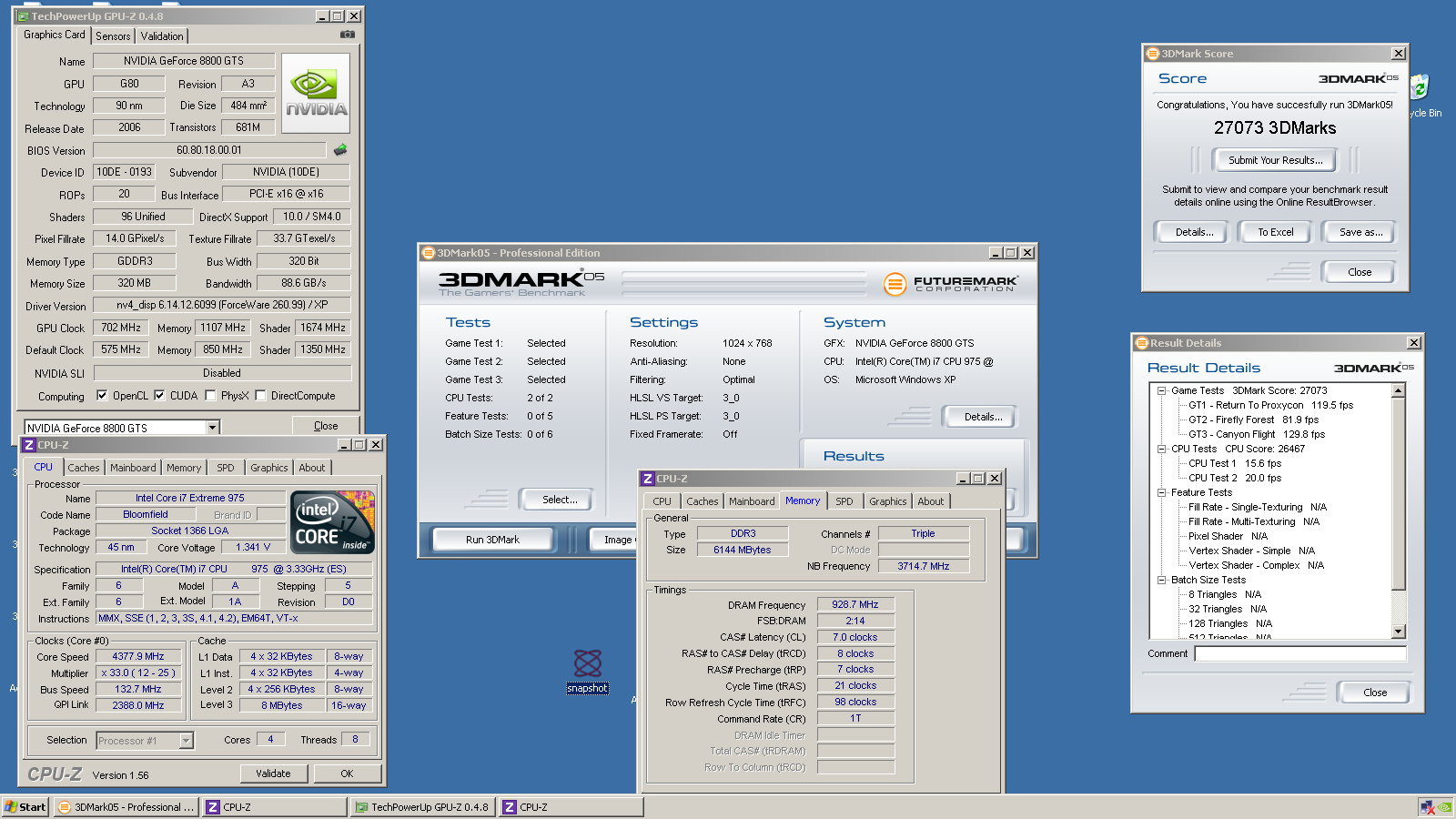The width and height of the screenshot is (1456, 819).
Task: Open the GPU selection dropdown in GPU-Z
Action: coord(212,428)
